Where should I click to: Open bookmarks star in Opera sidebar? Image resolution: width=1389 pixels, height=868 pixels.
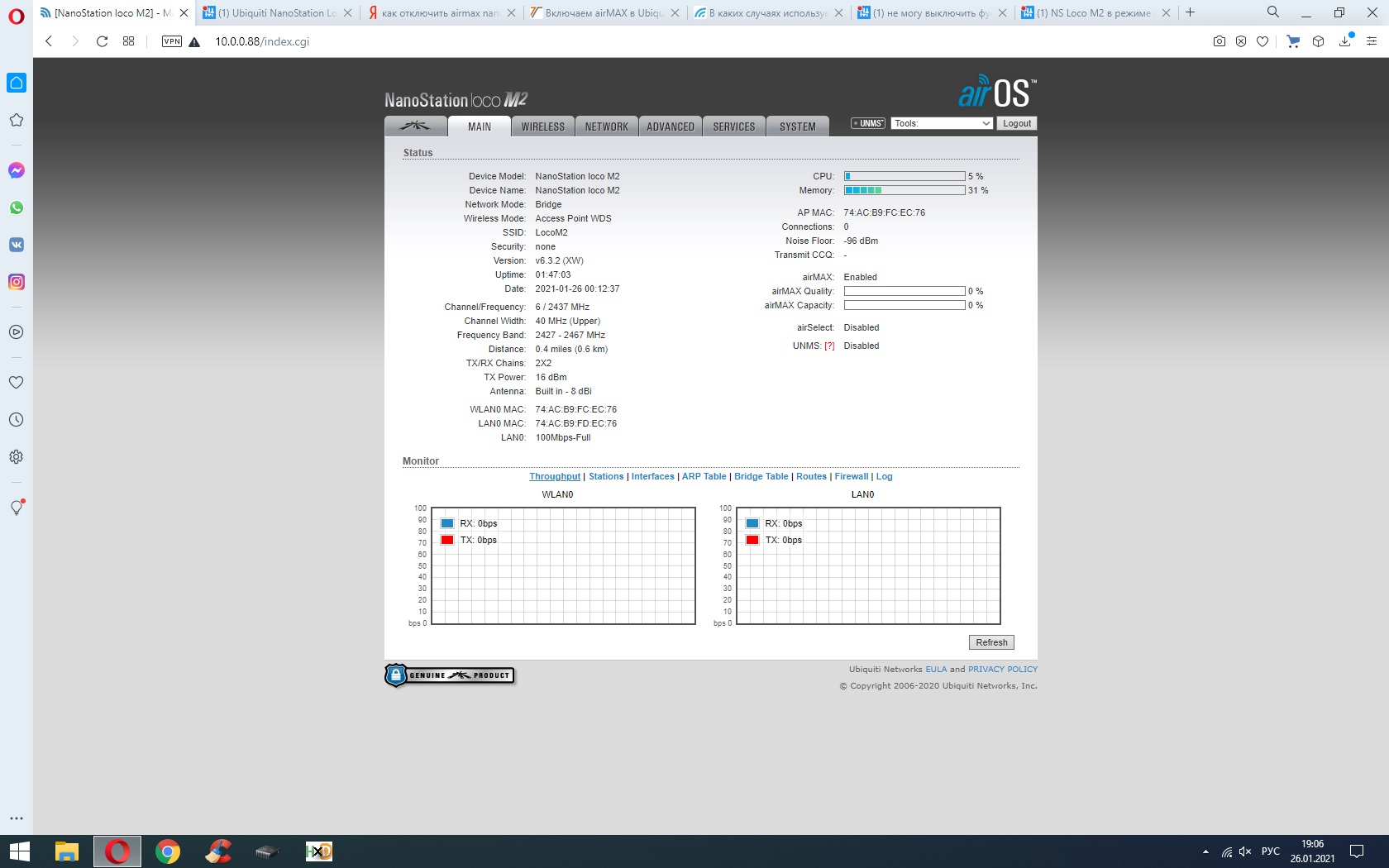pyautogui.click(x=17, y=120)
